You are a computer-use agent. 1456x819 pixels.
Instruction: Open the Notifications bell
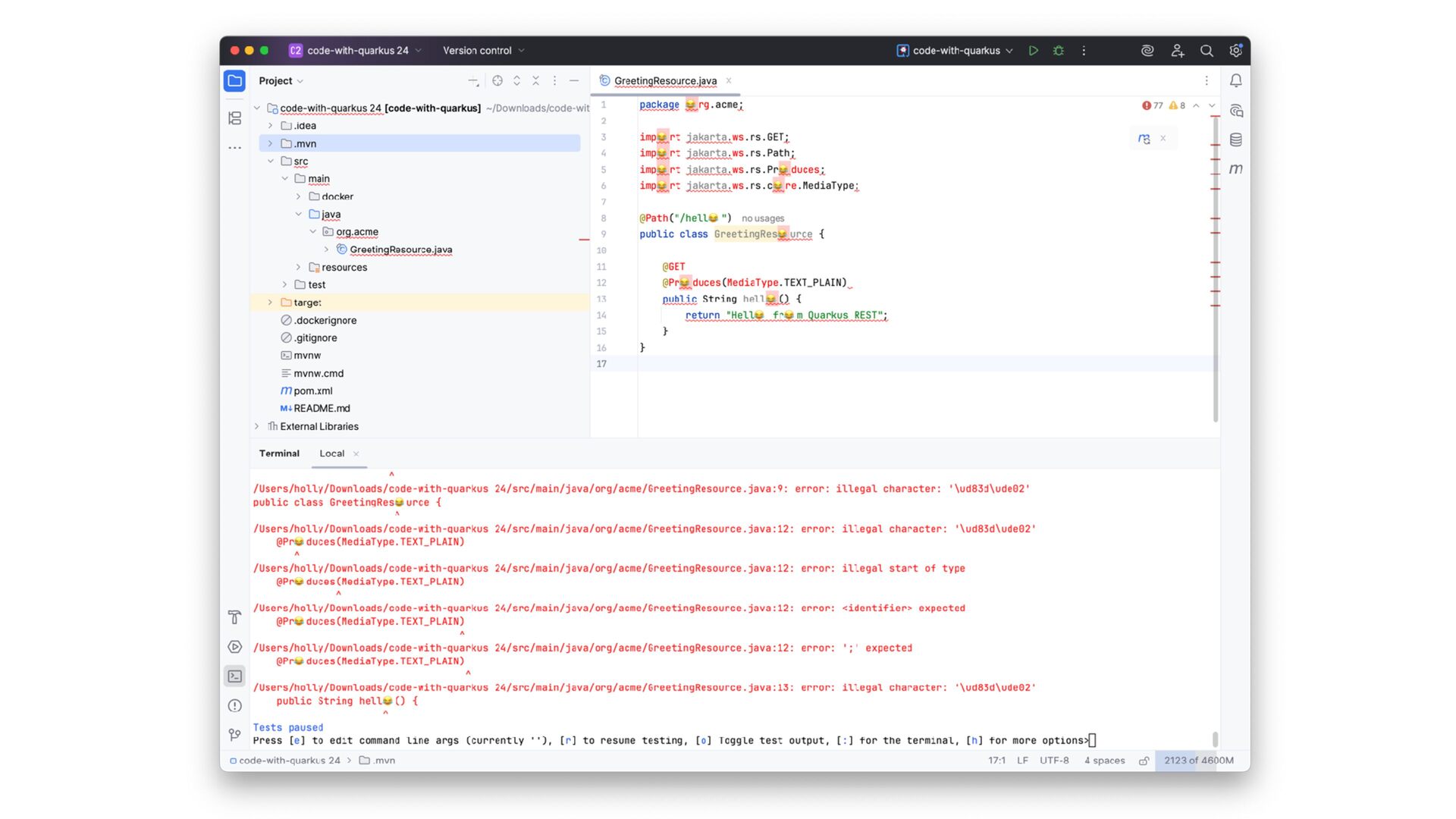(x=1236, y=80)
